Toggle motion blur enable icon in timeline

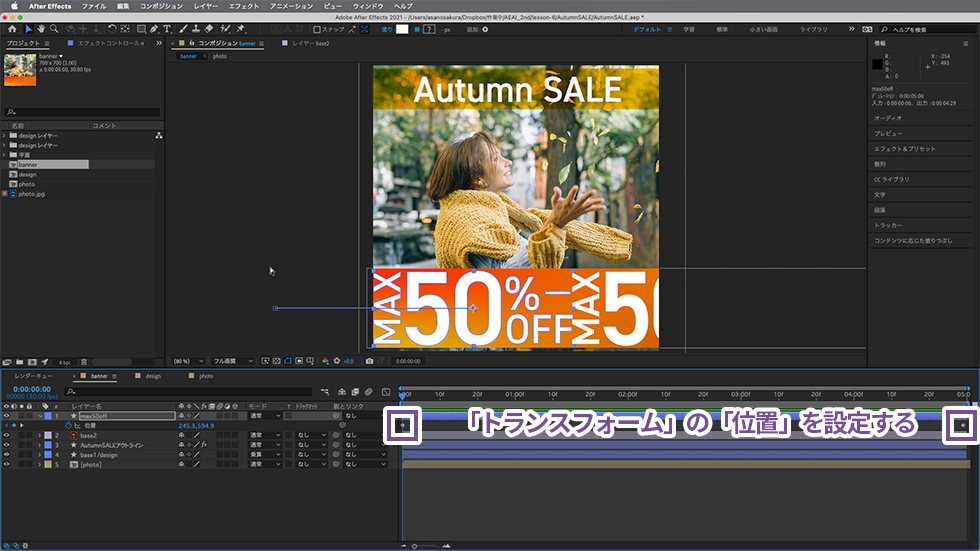point(369,392)
